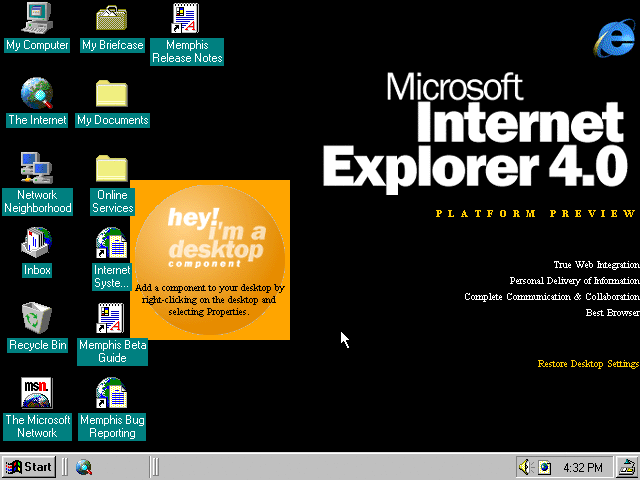Click the orange 'hey! i'm a desktop component'
Image resolution: width=640 pixels, height=480 pixels.
[210, 260]
